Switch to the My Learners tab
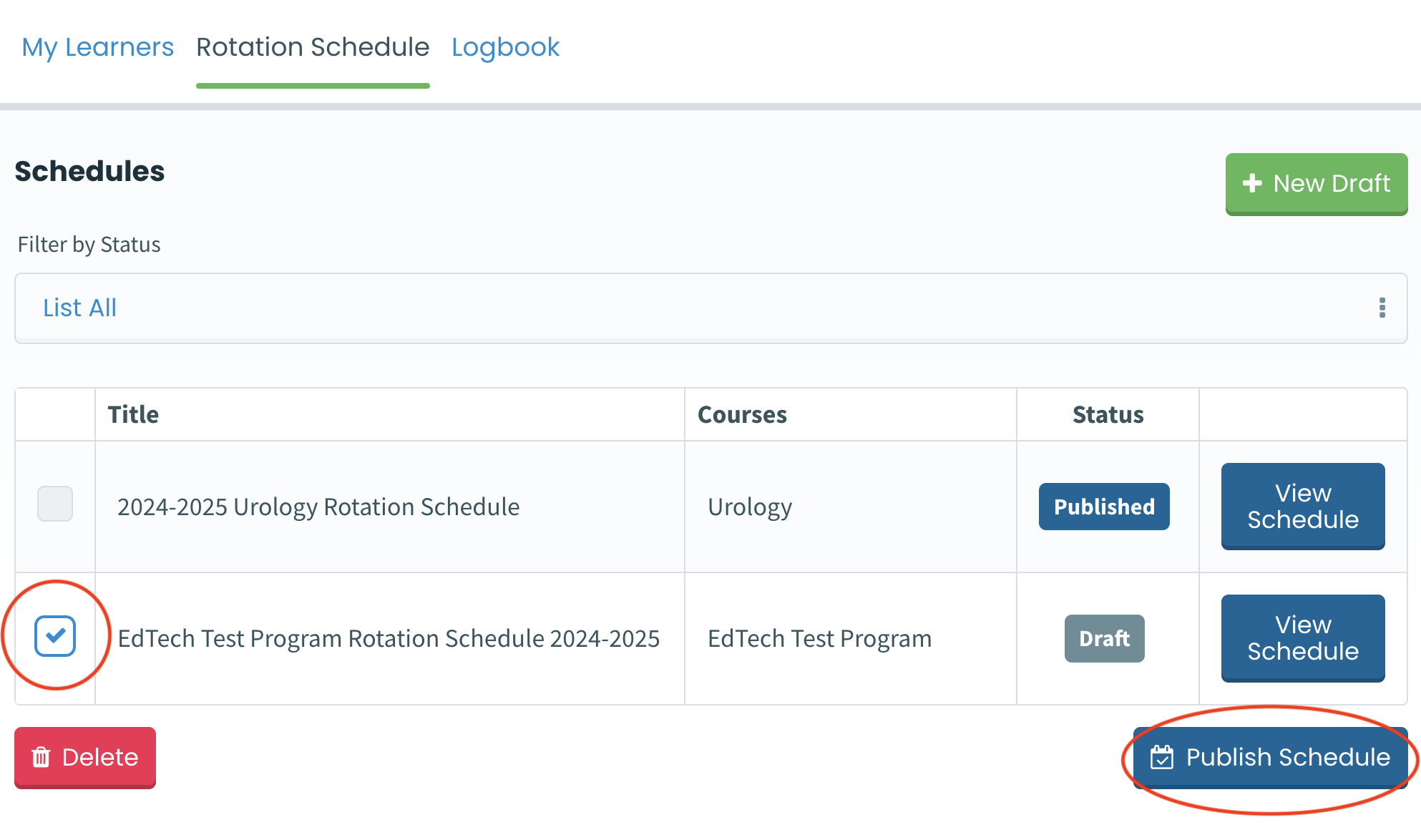This screenshot has height=840, width=1421. click(x=97, y=47)
